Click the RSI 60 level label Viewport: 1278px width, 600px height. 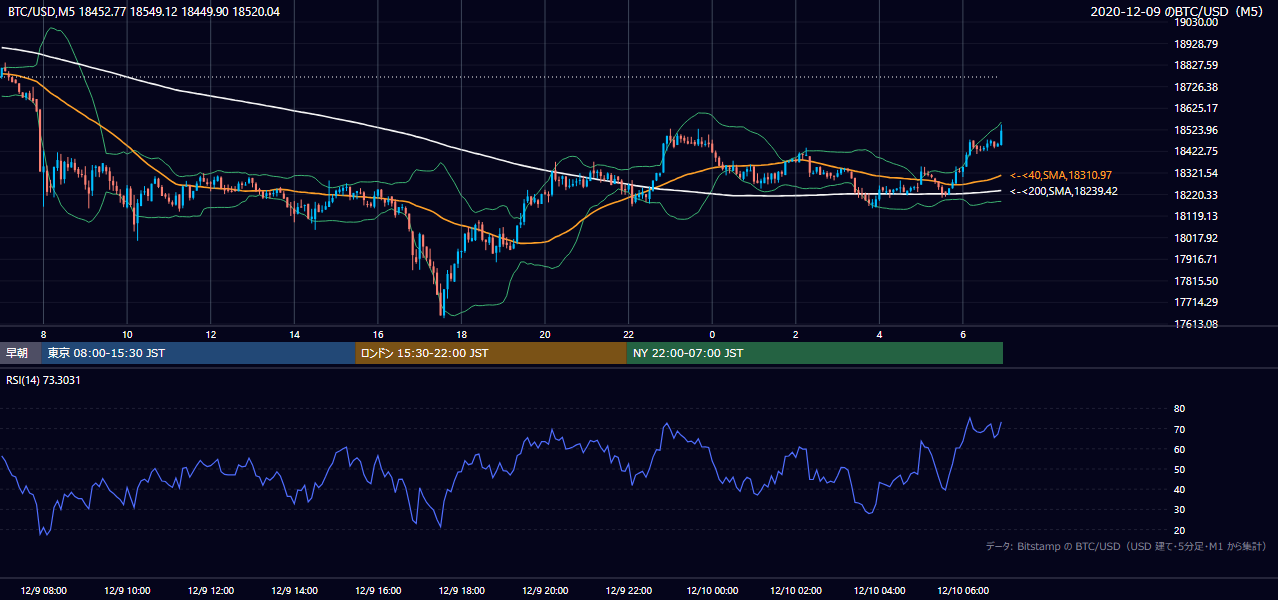coord(1179,449)
